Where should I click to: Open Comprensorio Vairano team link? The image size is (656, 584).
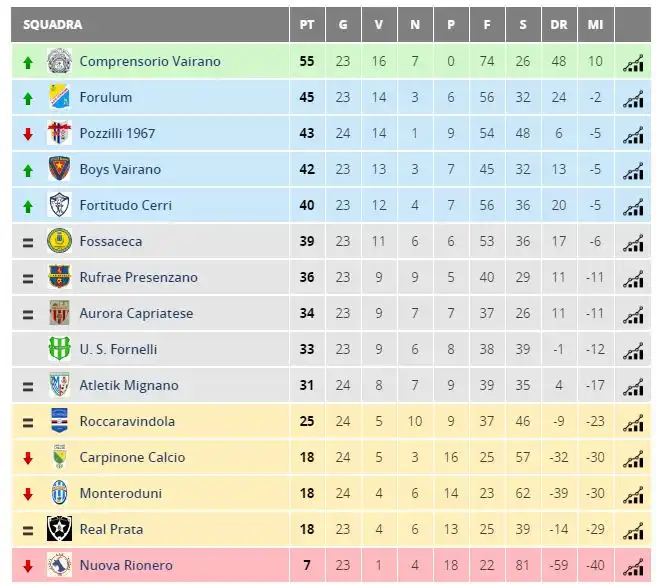150,61
